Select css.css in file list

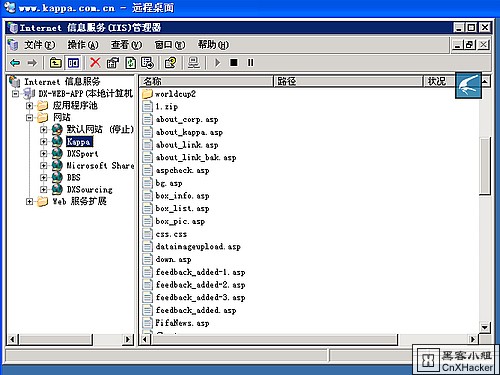171,234
